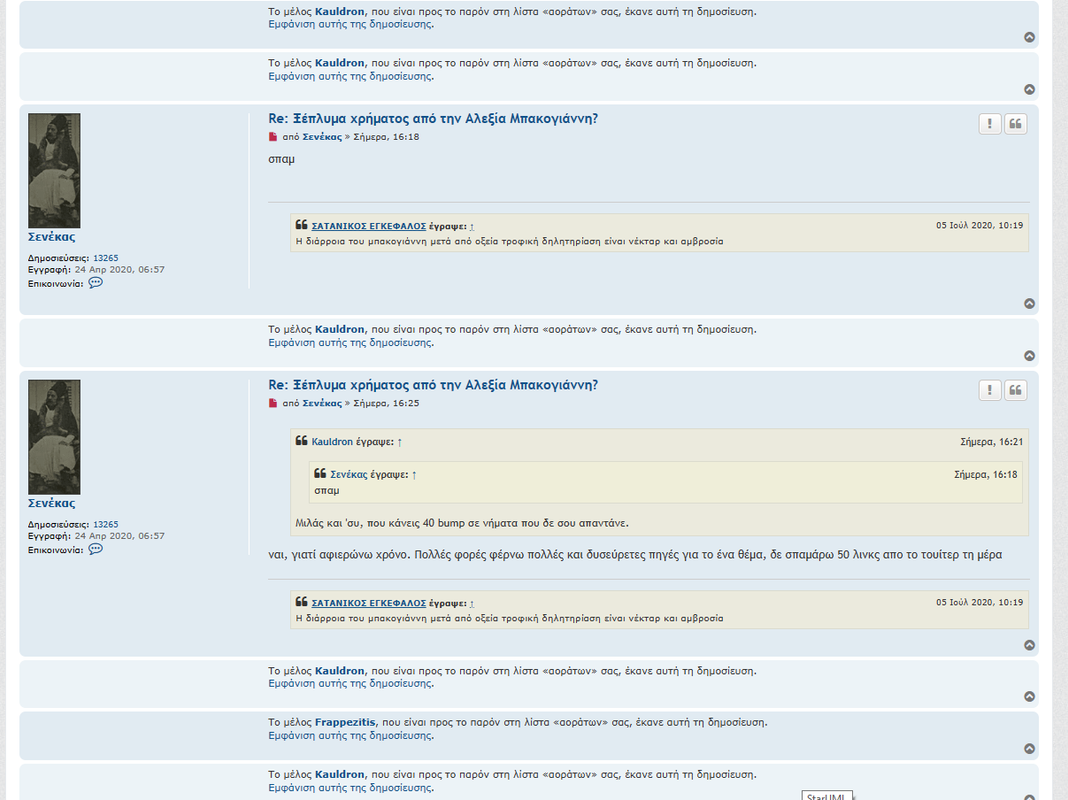1068x800 pixels.
Task: Click the Σενέκας avatar in the 16:25 post
Action: (x=54, y=437)
